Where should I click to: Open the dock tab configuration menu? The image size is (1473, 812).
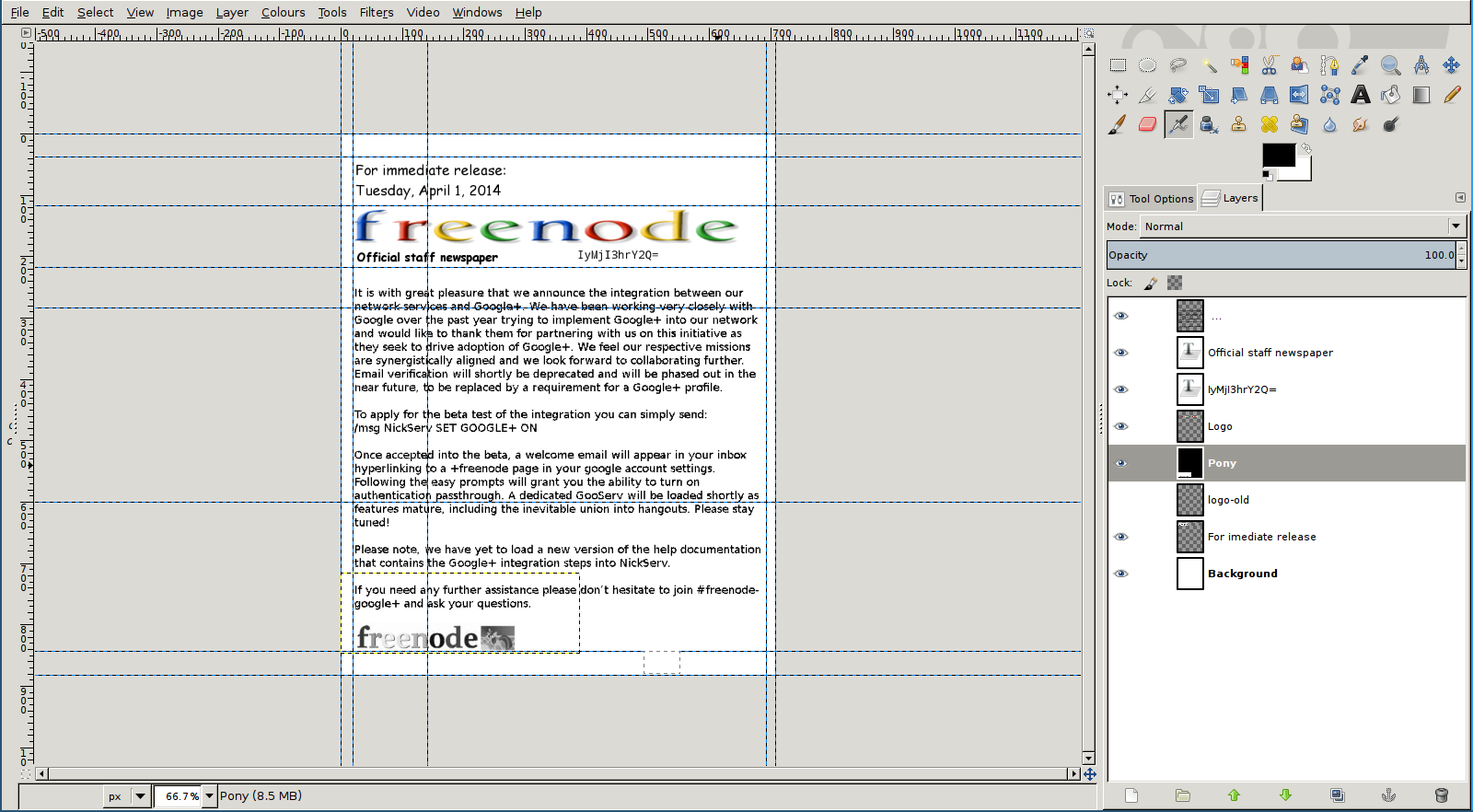(x=1460, y=198)
